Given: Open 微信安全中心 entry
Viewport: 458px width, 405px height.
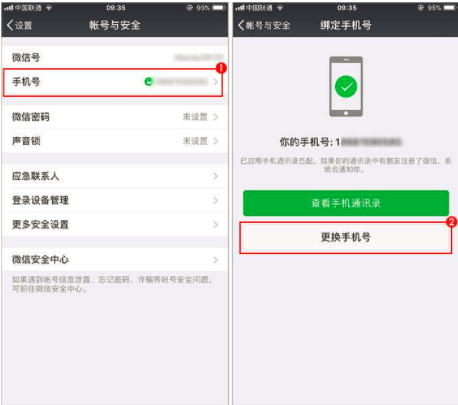Looking at the screenshot, I should coord(115,259).
